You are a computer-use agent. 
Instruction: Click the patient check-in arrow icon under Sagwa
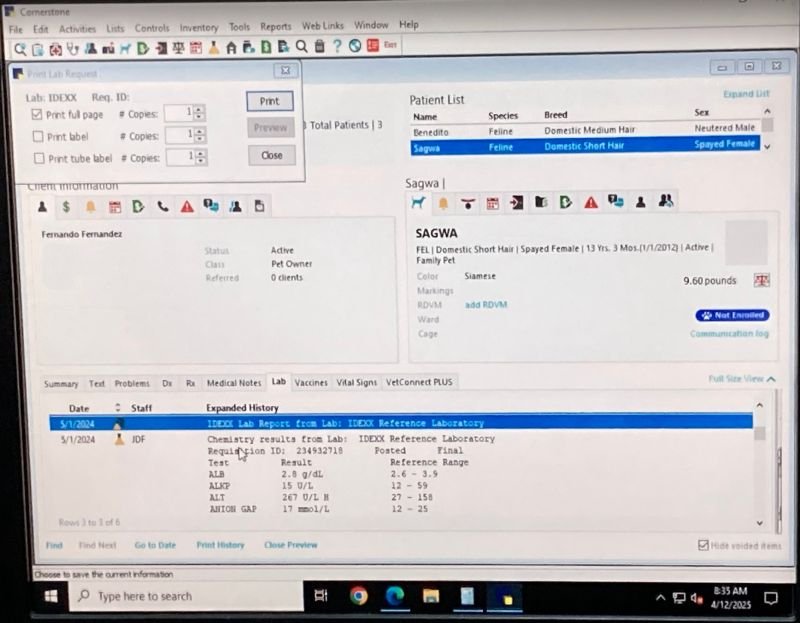click(x=516, y=203)
